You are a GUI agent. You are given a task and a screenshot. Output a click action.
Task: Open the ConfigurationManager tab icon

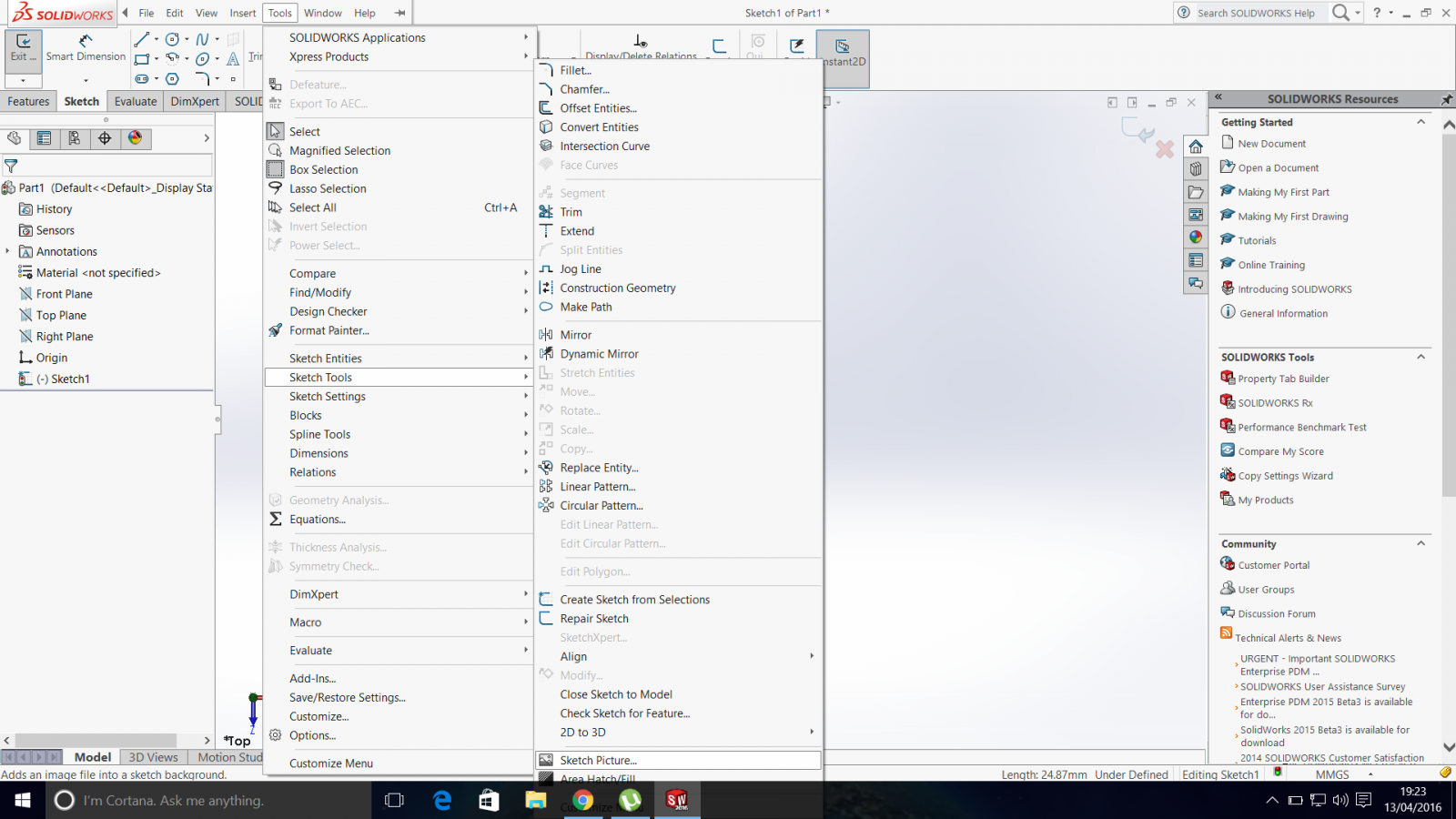point(75,138)
